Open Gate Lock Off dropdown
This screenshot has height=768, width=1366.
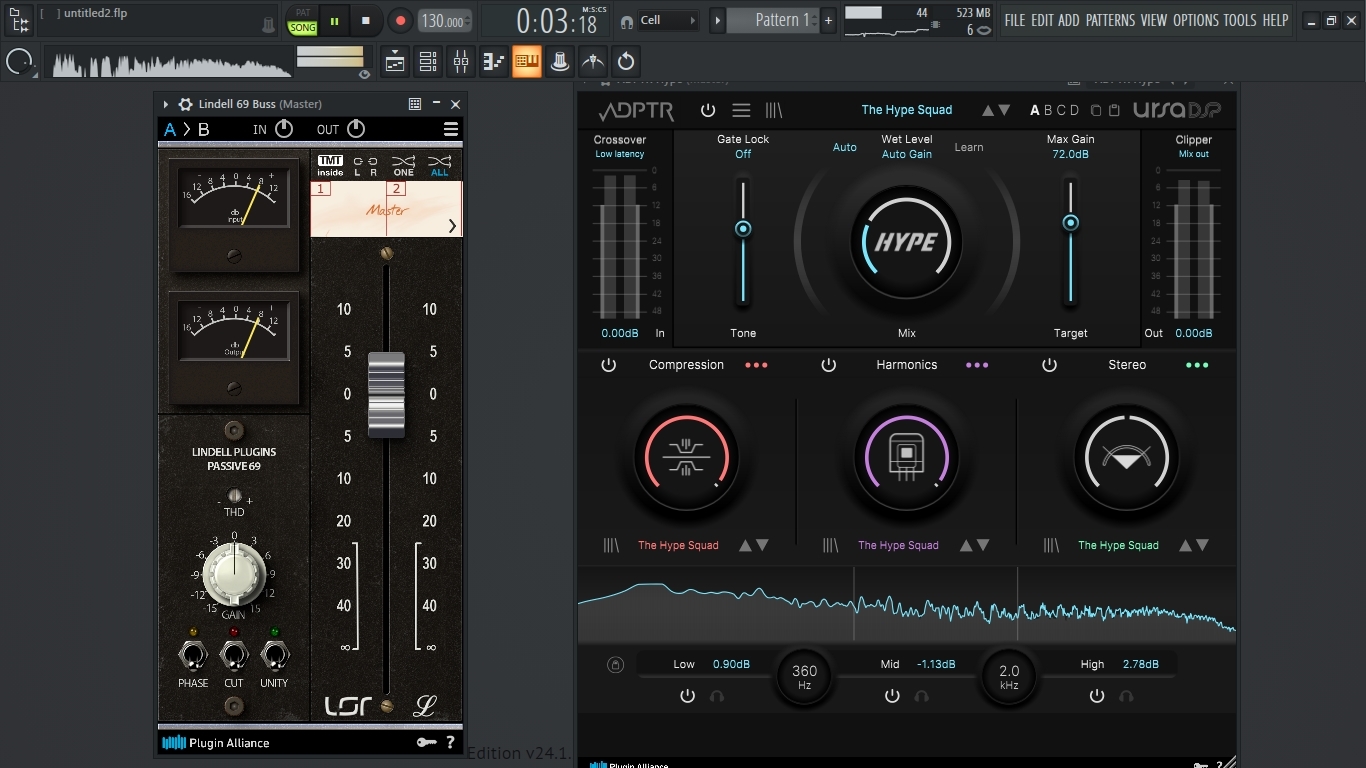(x=743, y=154)
